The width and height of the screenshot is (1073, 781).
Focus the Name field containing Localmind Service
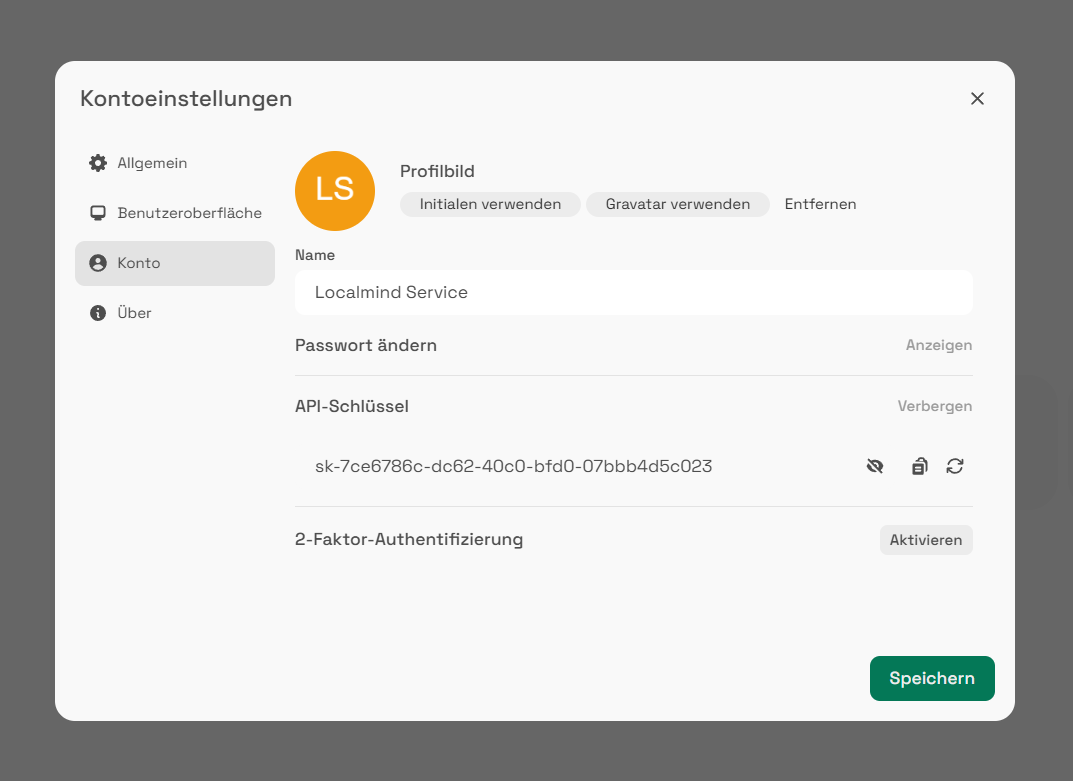click(x=633, y=292)
